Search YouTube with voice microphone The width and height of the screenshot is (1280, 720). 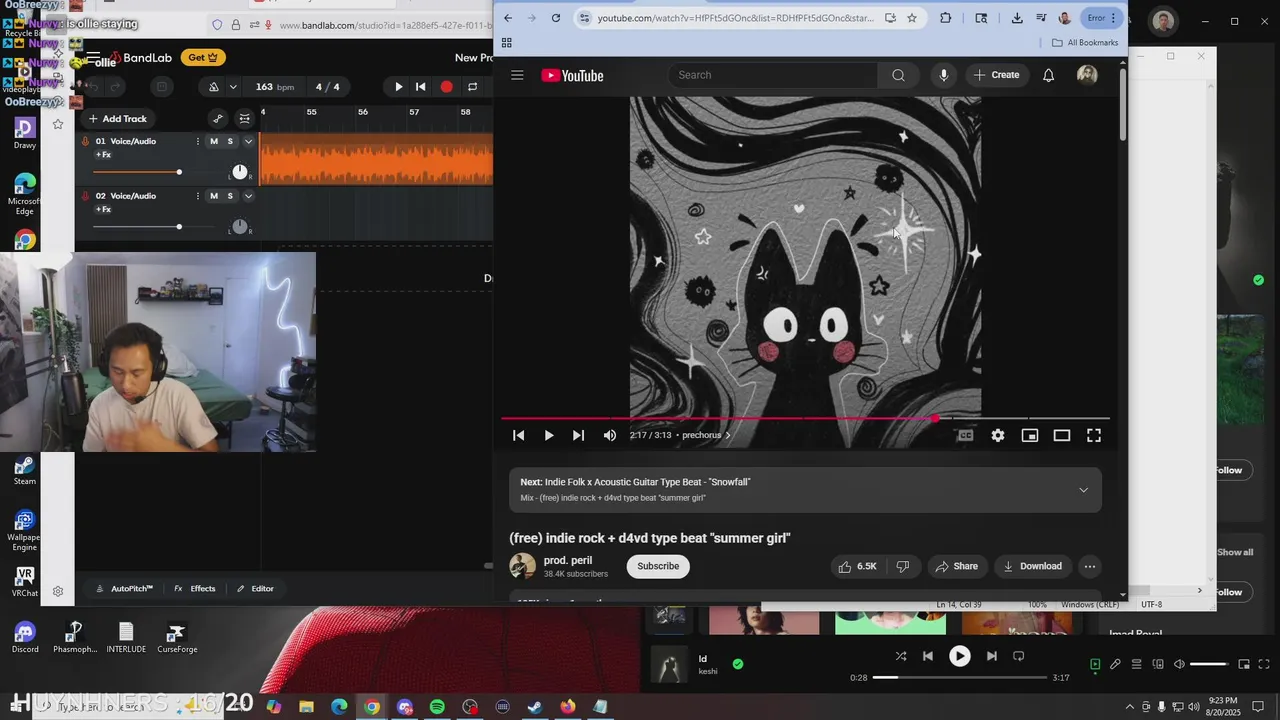pyautogui.click(x=943, y=75)
